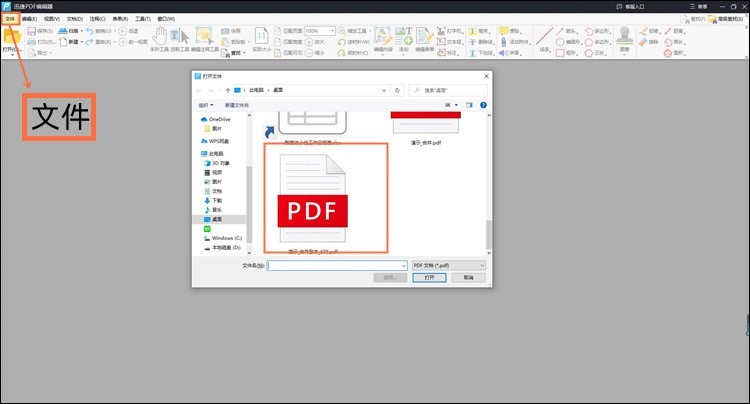The width and height of the screenshot is (750, 404).
Task: Expand the address bar history dropdown
Action: coord(384,90)
